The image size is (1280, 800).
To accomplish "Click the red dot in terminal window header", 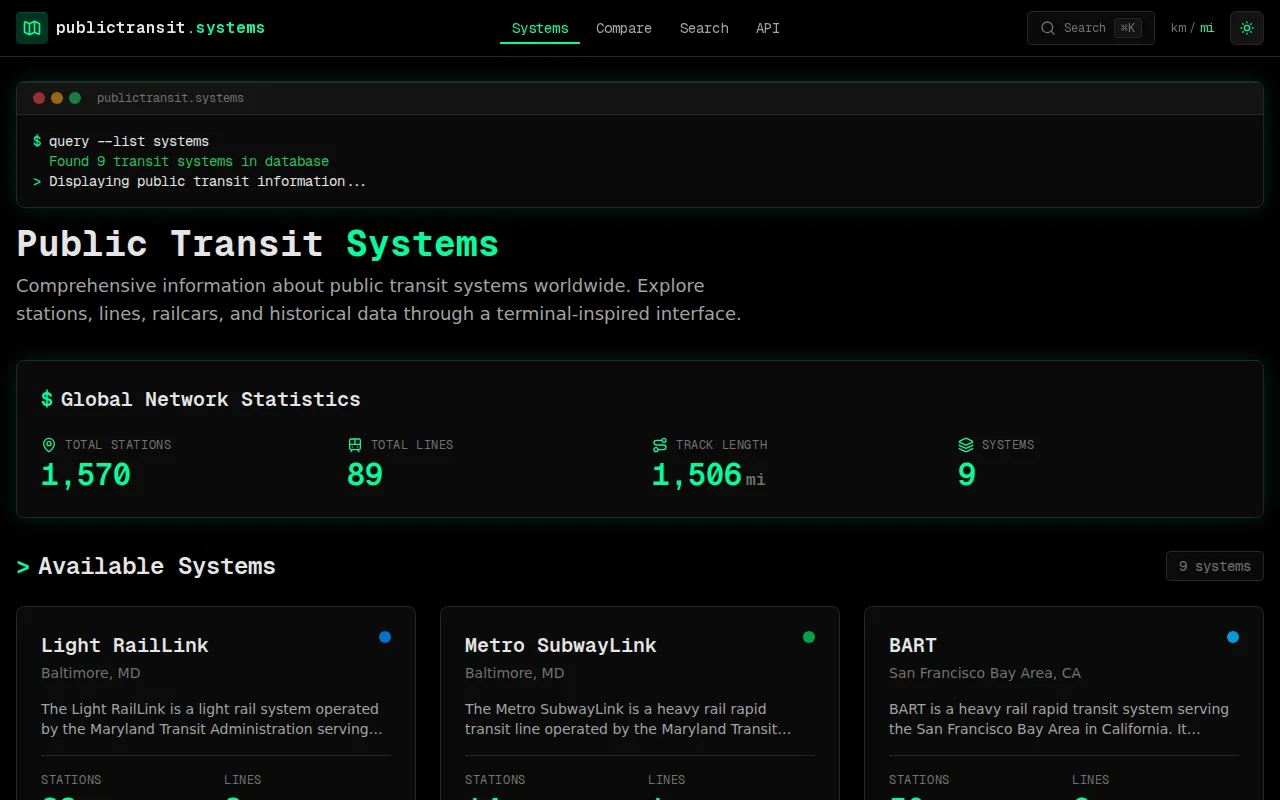I will point(39,98).
